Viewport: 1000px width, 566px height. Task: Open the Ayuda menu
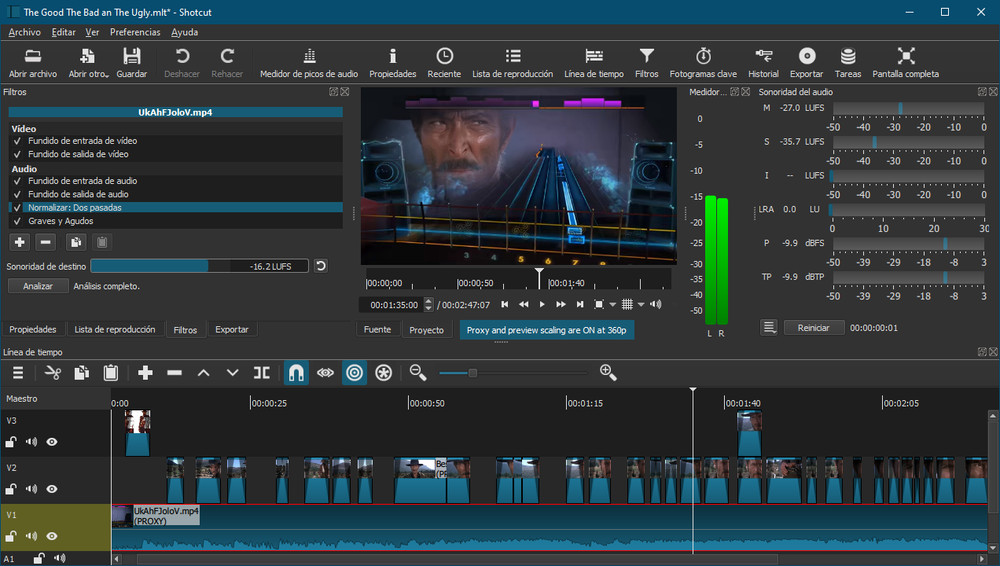(x=184, y=32)
